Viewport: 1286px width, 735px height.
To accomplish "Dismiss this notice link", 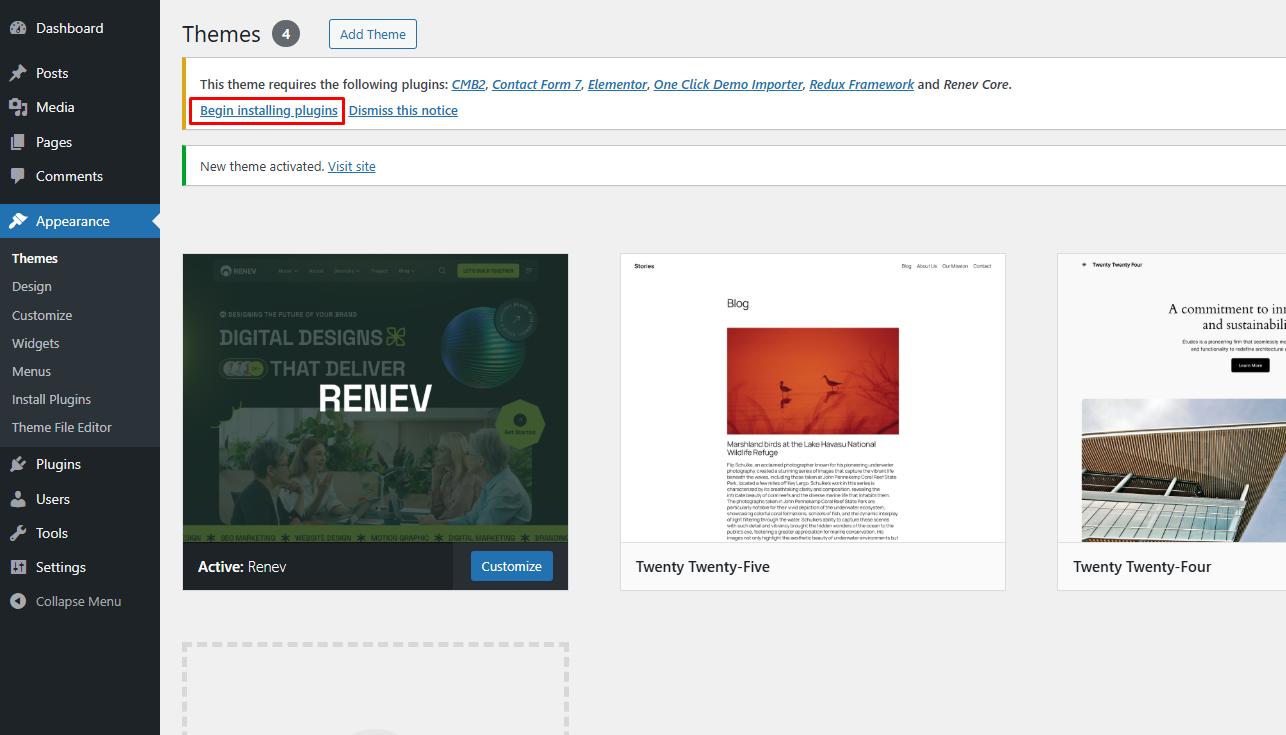I will point(403,110).
